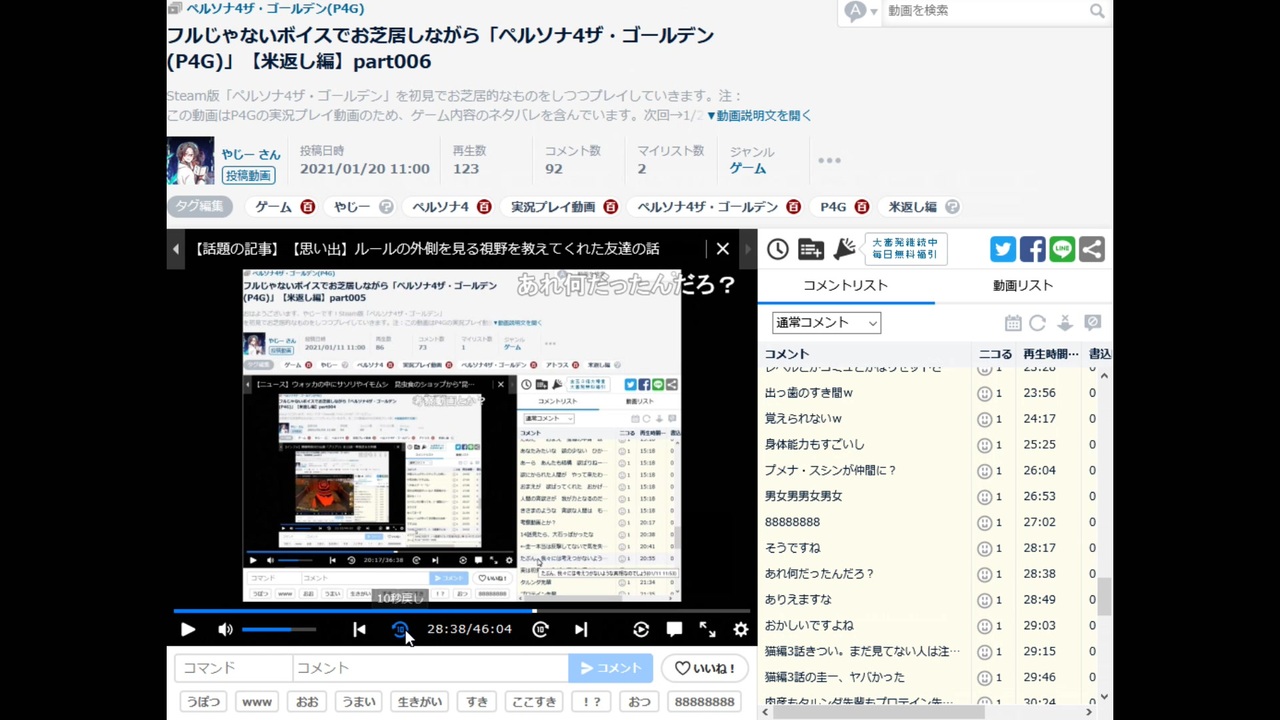Switch to 動画リスト tab
The height and width of the screenshot is (720, 1280).
pos(1023,285)
